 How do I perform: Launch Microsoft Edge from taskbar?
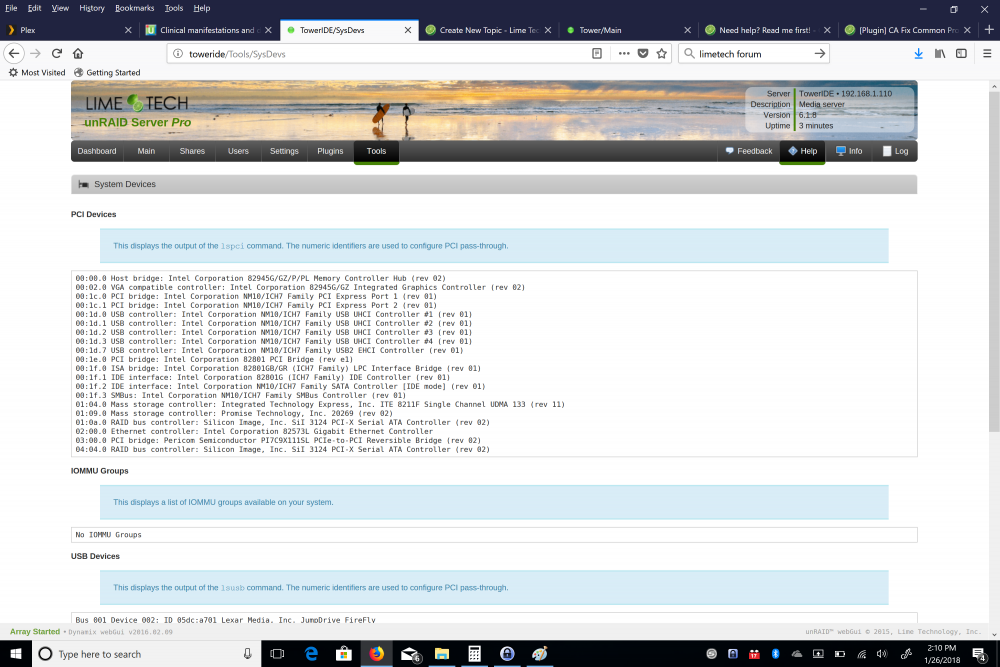click(x=311, y=654)
